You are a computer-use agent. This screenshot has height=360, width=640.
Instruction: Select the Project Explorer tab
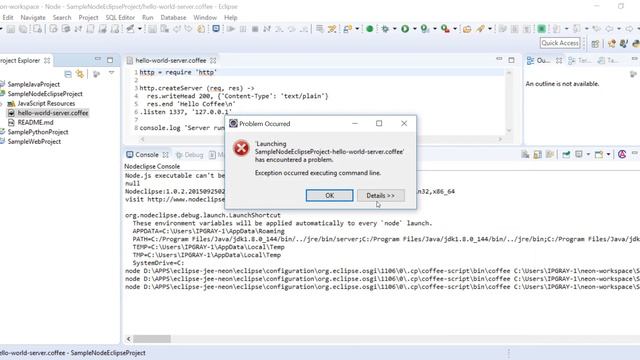[x=20, y=60]
